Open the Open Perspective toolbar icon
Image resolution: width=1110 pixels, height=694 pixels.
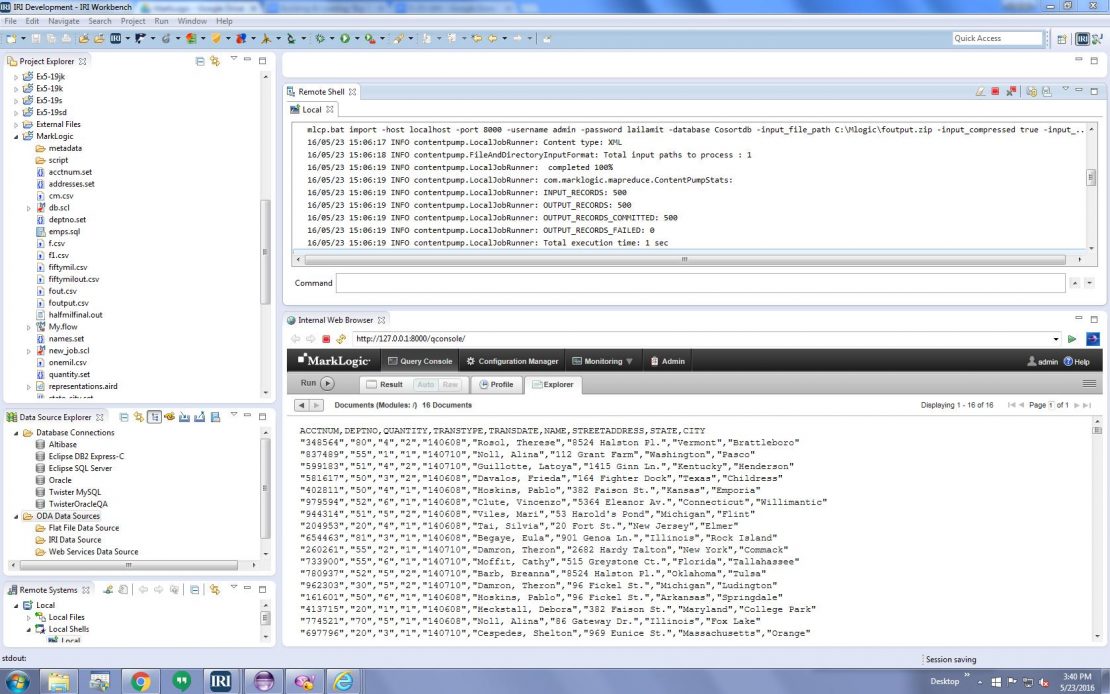point(1062,39)
